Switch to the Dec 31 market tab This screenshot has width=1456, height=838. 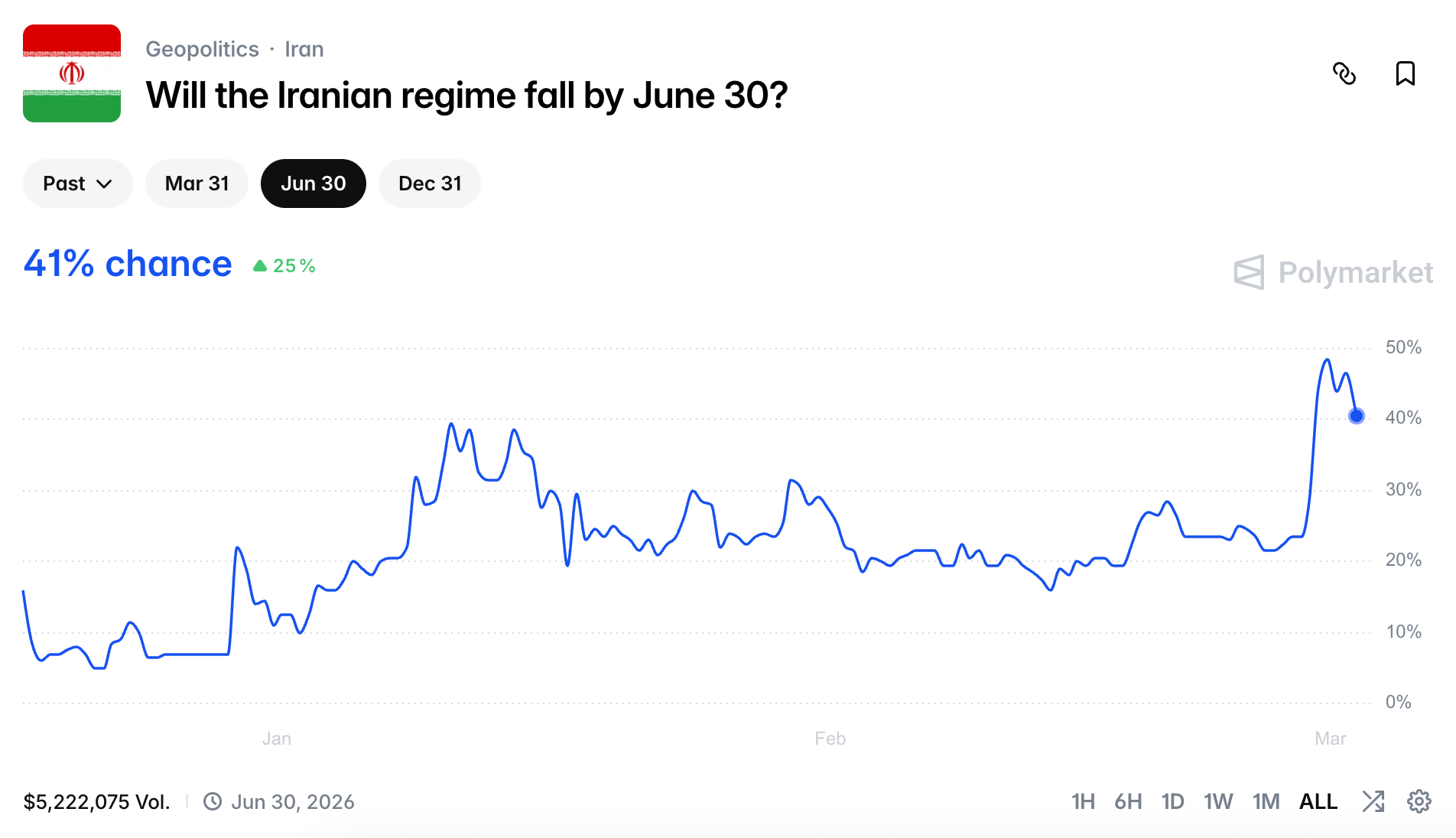430,184
